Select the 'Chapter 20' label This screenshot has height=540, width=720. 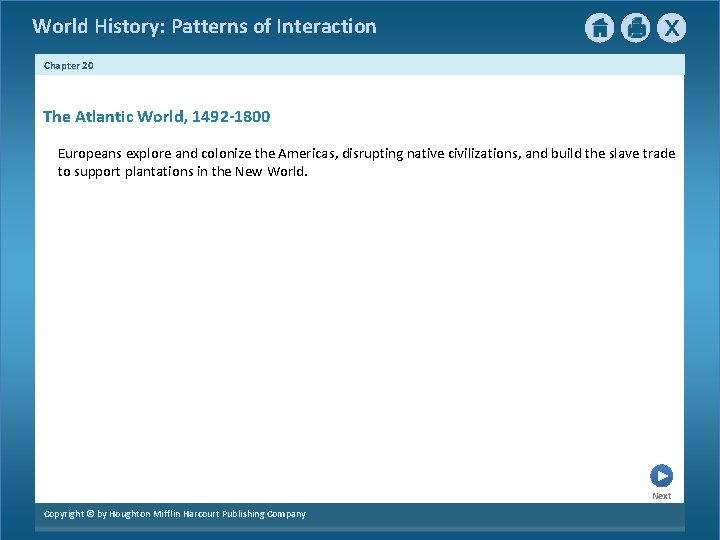point(68,66)
